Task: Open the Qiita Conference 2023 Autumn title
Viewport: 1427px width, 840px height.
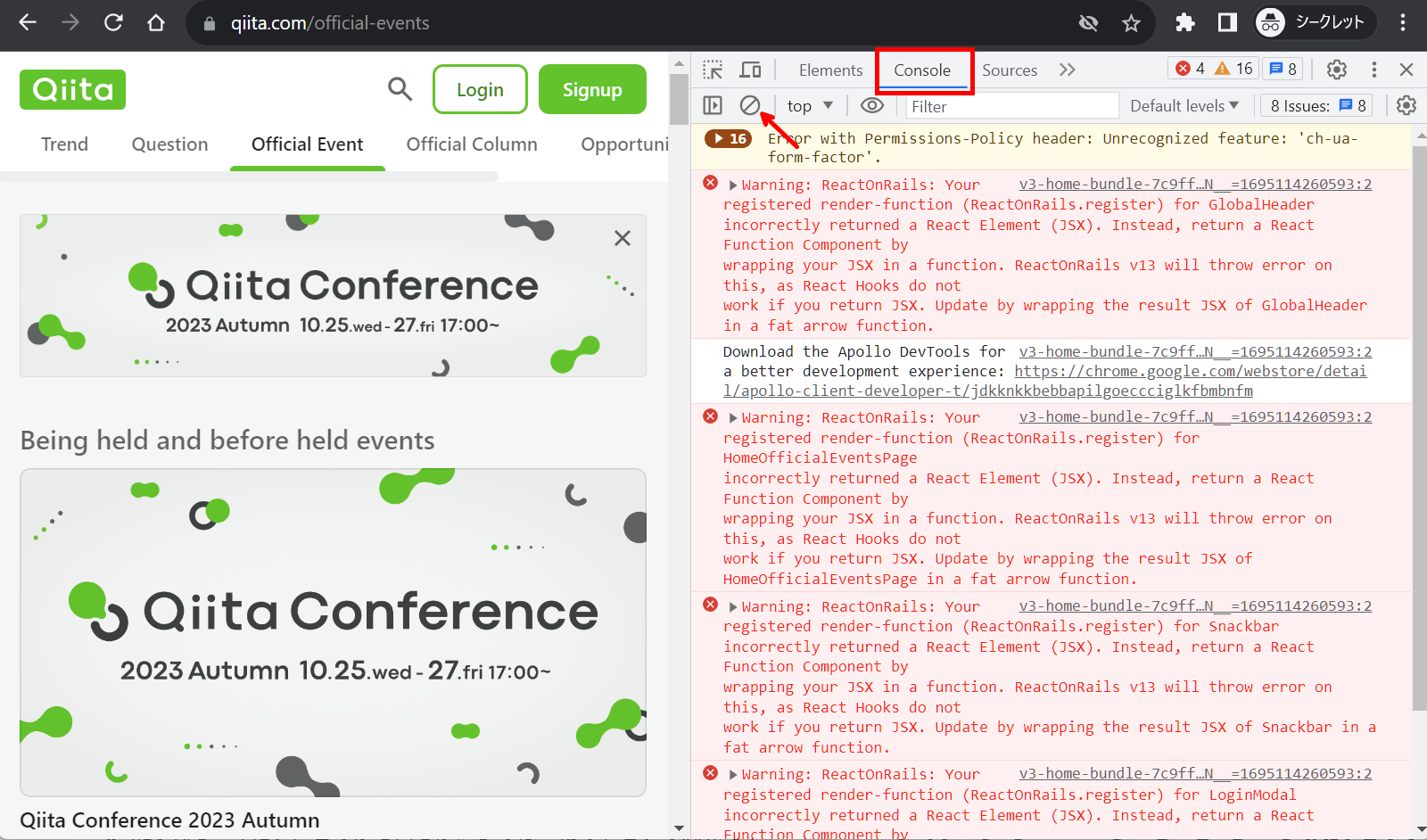Action: (169, 820)
